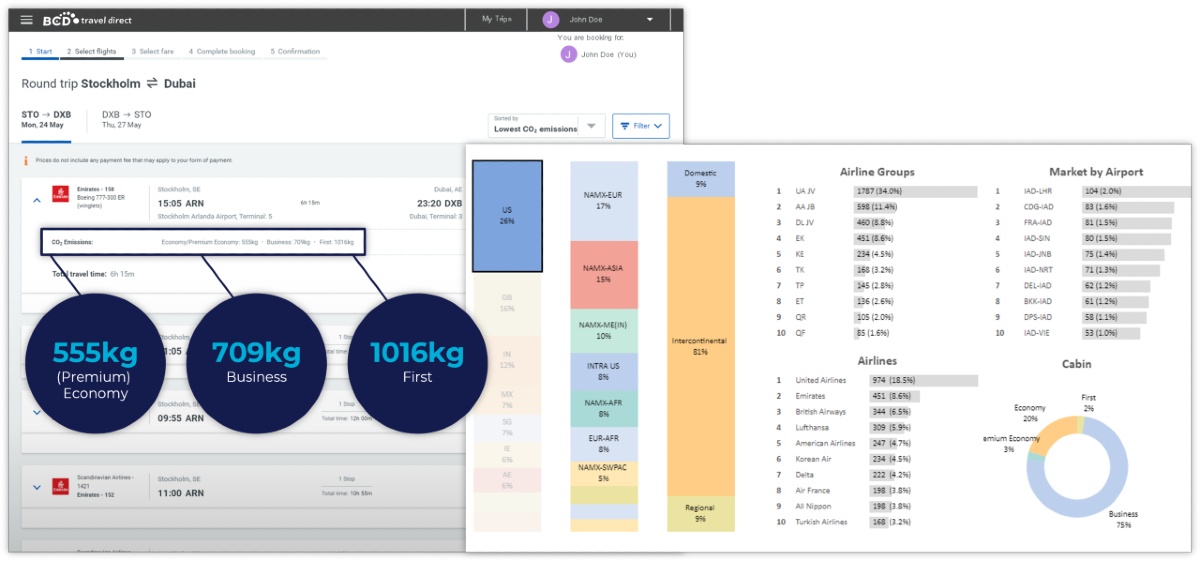Click the UA JV 1787 (34.0%) row
The height and width of the screenshot is (561, 1200).
pos(877,191)
